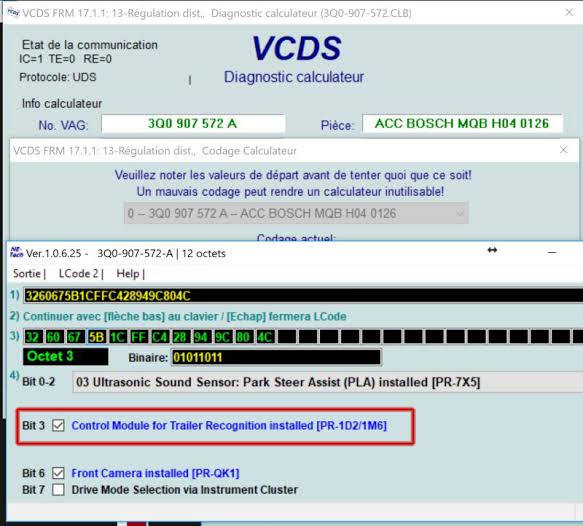Select byte FF in the octet row
This screenshot has height=526, width=583.
(x=138, y=337)
